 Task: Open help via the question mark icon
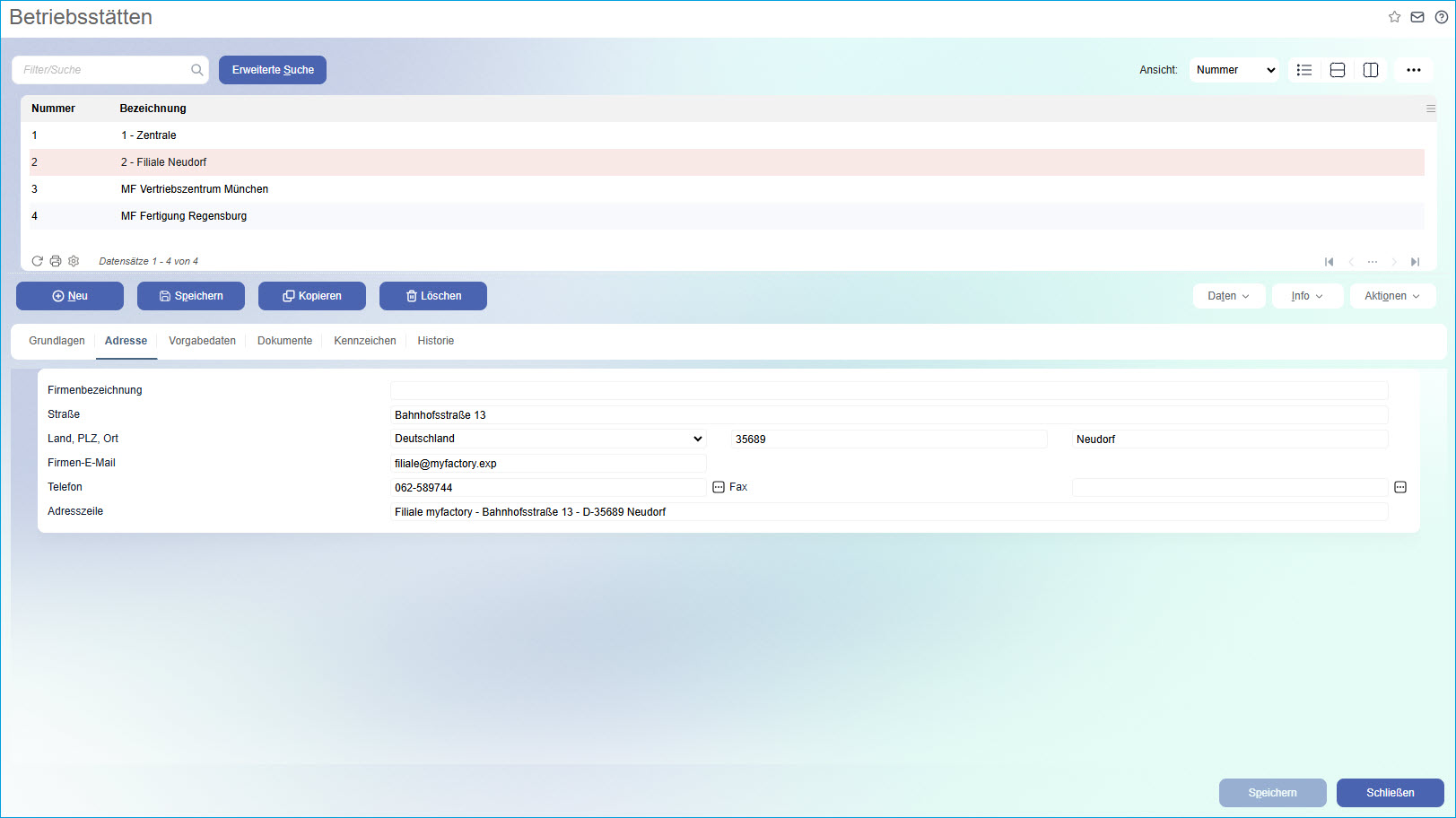click(1442, 16)
